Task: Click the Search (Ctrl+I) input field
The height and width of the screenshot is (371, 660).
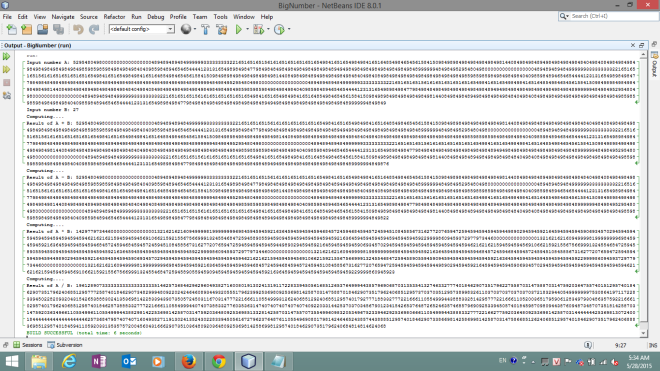Action: pyautogui.click(x=614, y=16)
